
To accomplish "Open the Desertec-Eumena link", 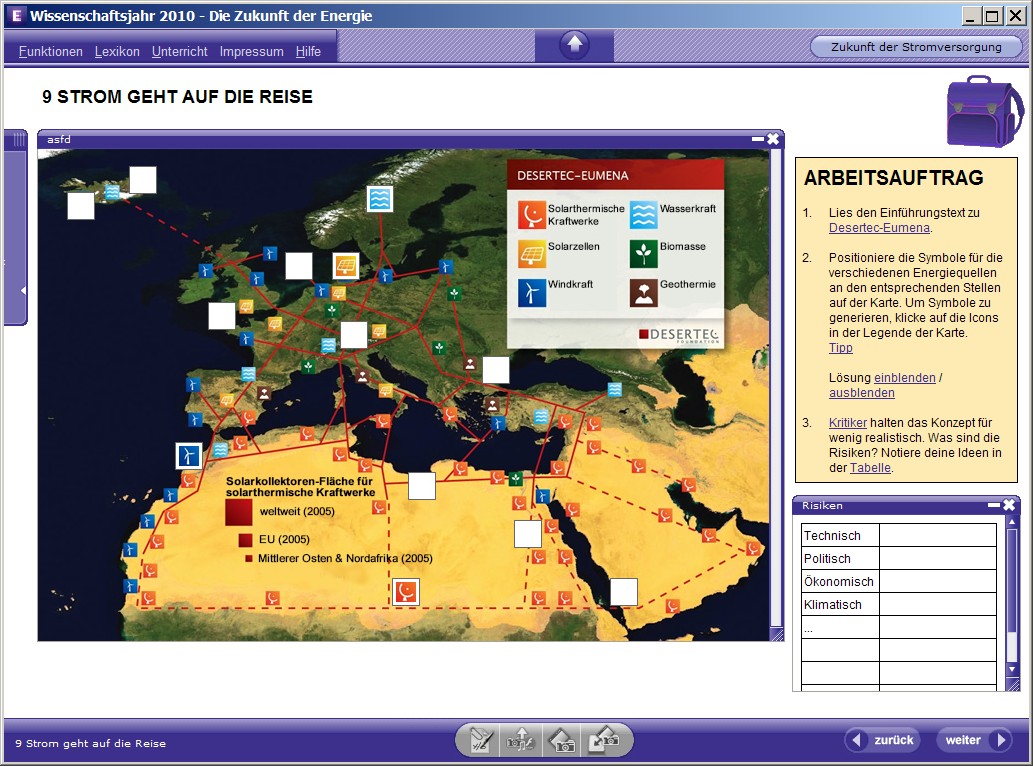I will click(879, 228).
